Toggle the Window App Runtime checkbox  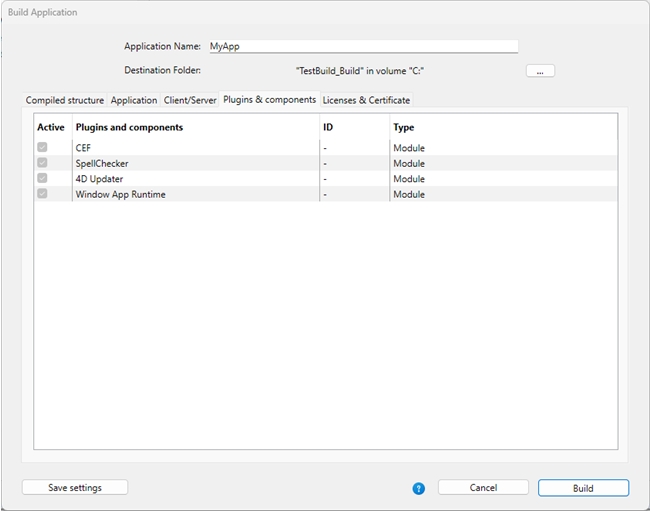(x=42, y=194)
